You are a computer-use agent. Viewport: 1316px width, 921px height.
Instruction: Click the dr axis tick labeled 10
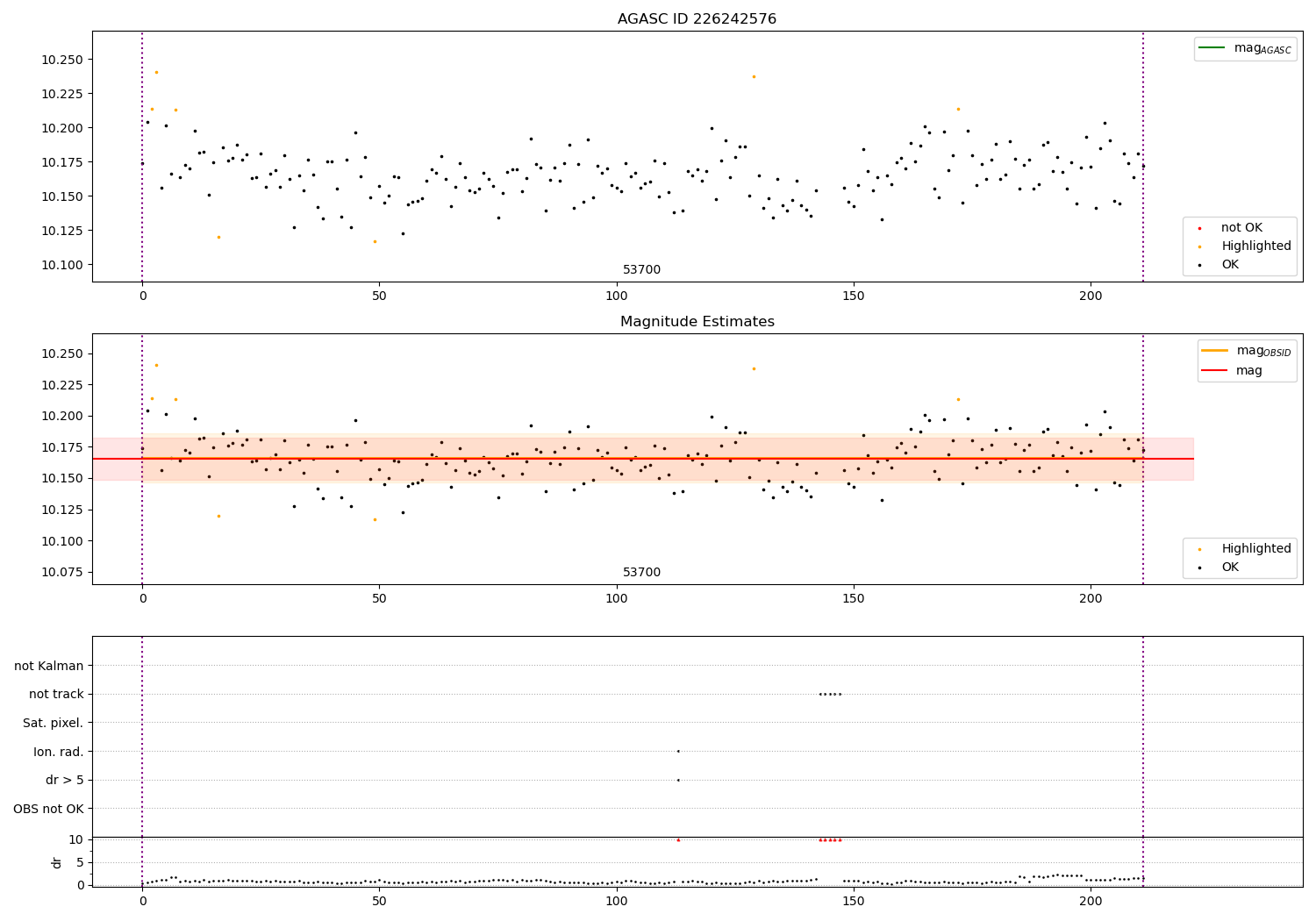76,840
